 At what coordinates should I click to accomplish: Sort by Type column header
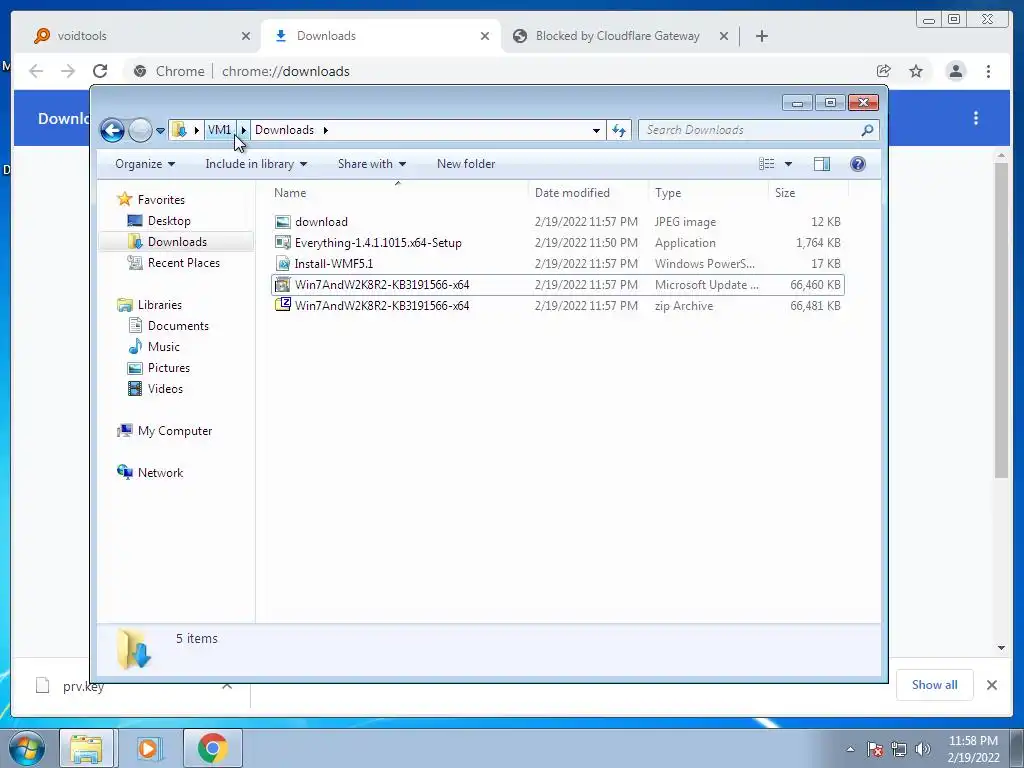(x=708, y=193)
